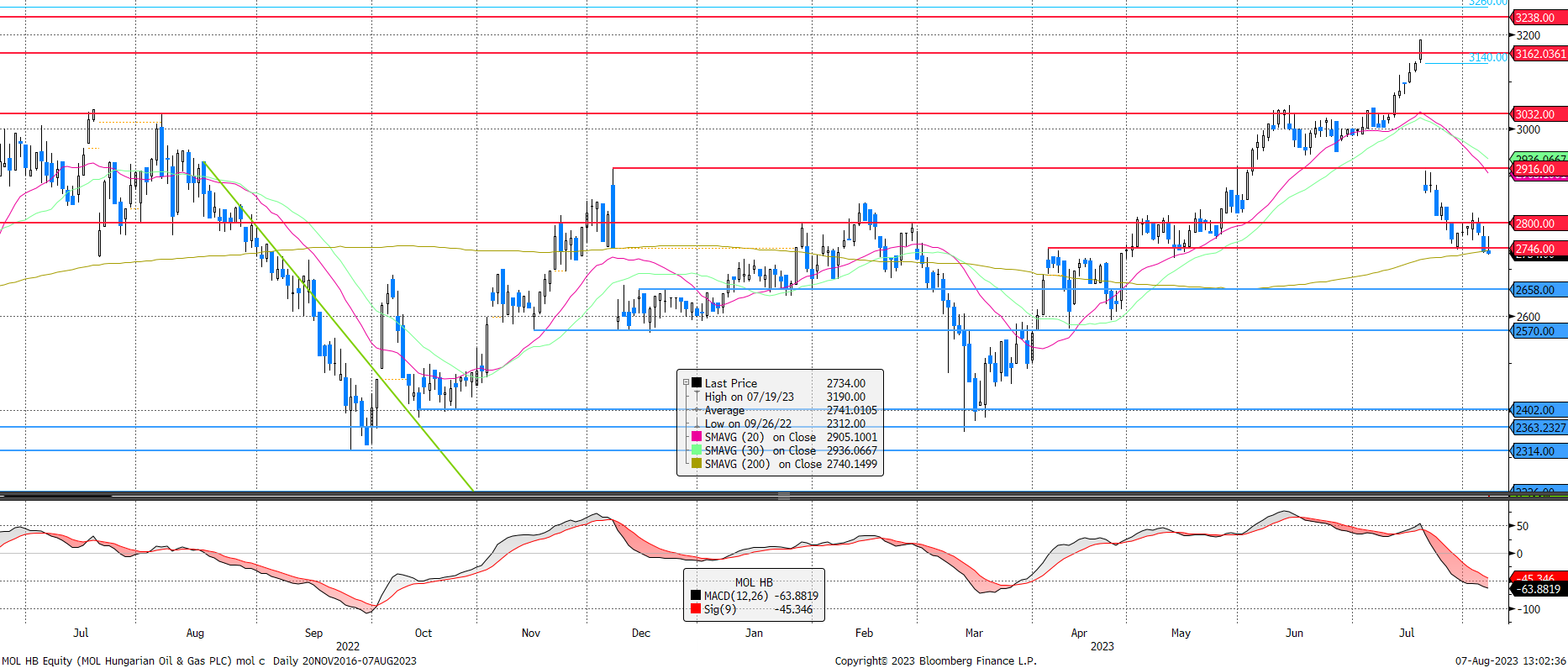Select the 2658.00 blue level tag
The height and width of the screenshot is (668, 1568).
[x=1539, y=290]
